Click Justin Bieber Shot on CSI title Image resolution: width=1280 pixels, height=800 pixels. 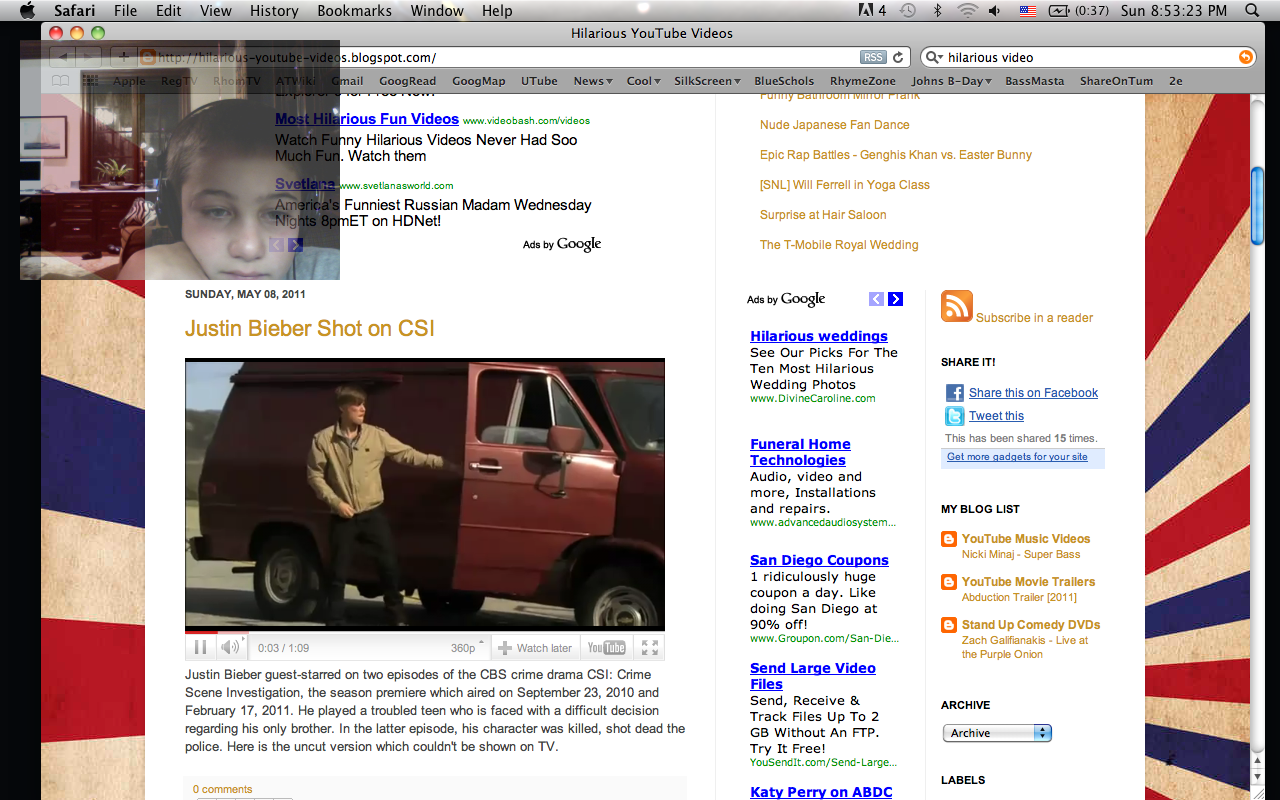[310, 329]
